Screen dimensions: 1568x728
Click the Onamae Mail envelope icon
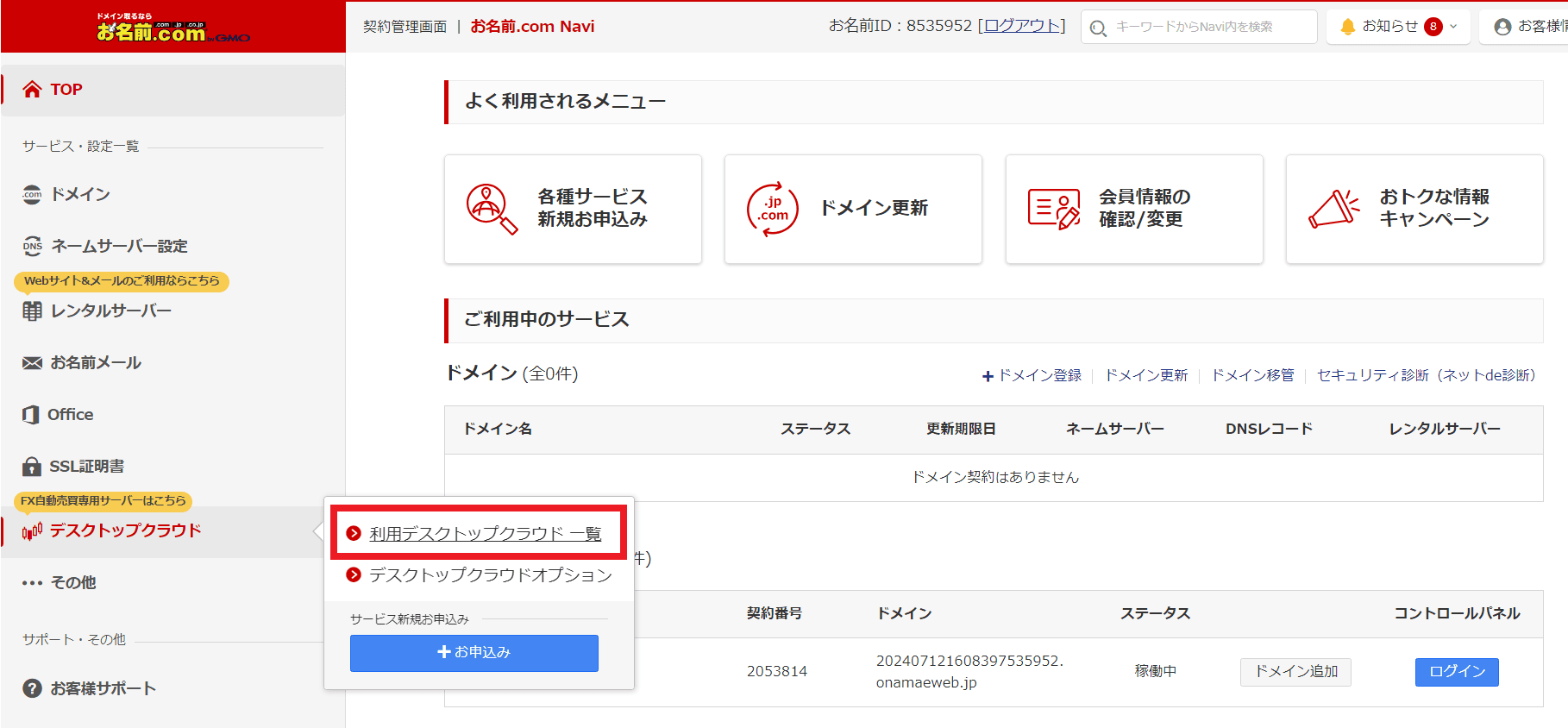(32, 363)
